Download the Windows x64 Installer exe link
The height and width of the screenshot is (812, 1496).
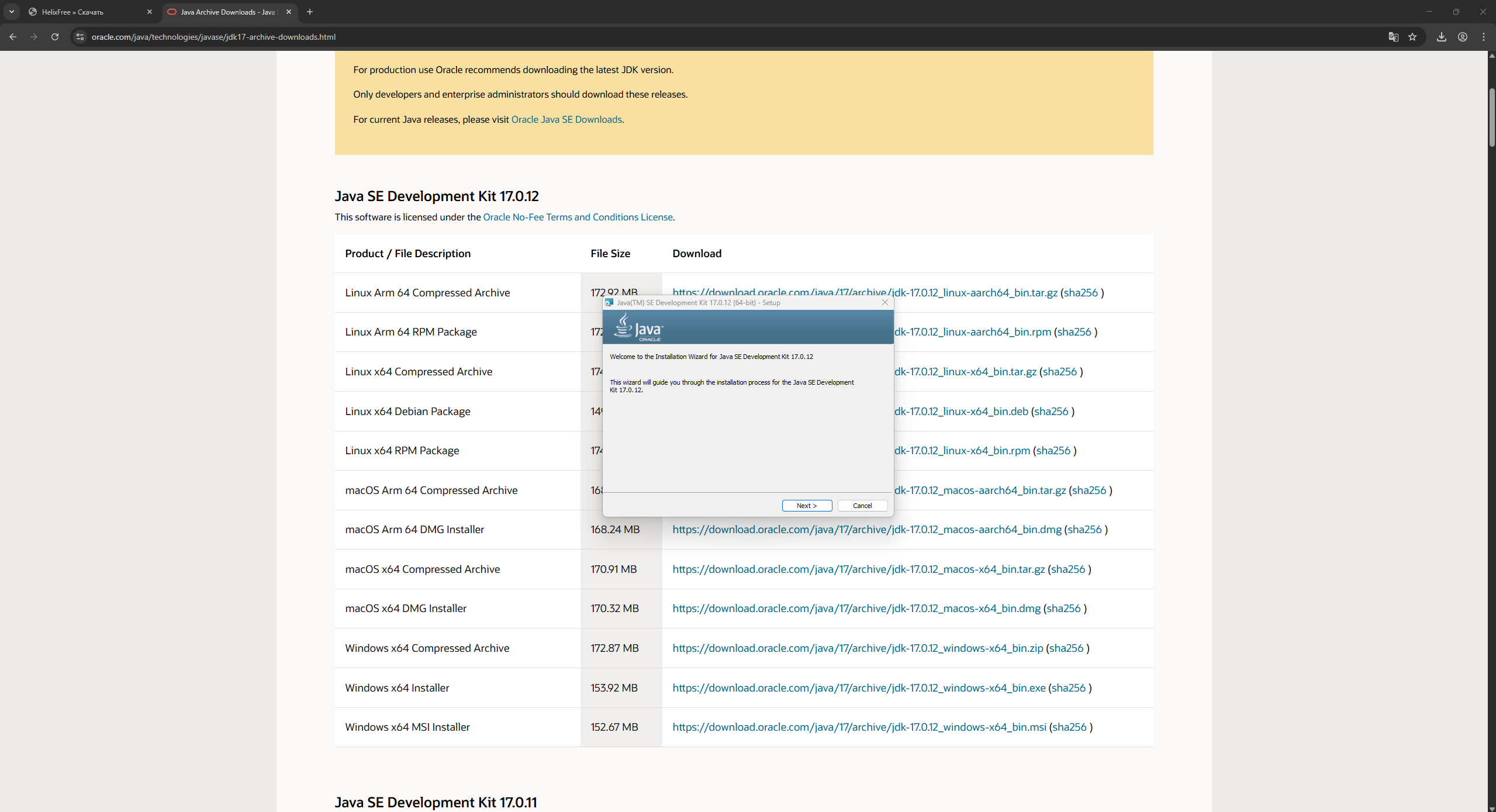(859, 688)
